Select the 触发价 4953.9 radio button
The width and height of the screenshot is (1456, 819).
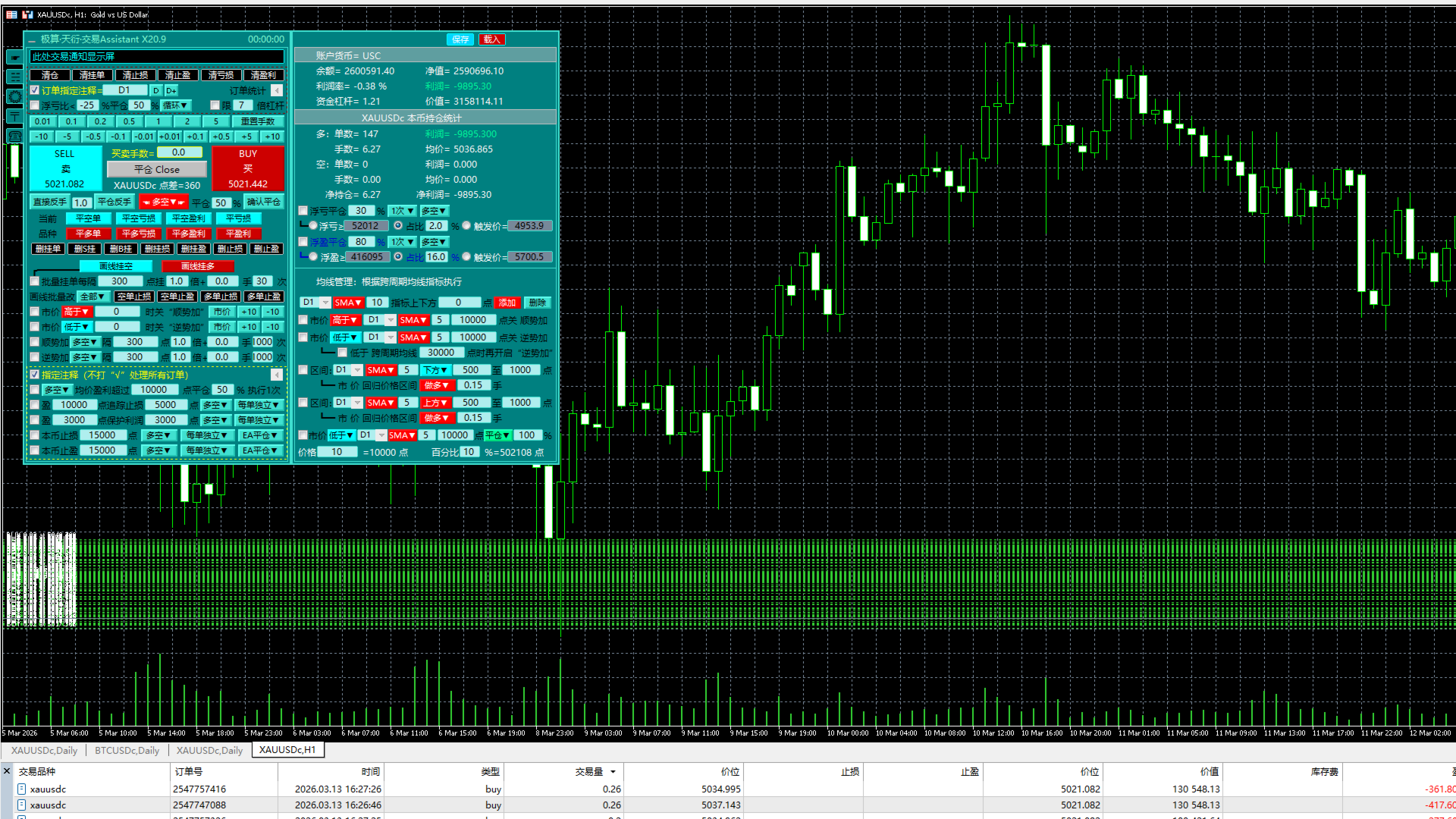(x=467, y=226)
